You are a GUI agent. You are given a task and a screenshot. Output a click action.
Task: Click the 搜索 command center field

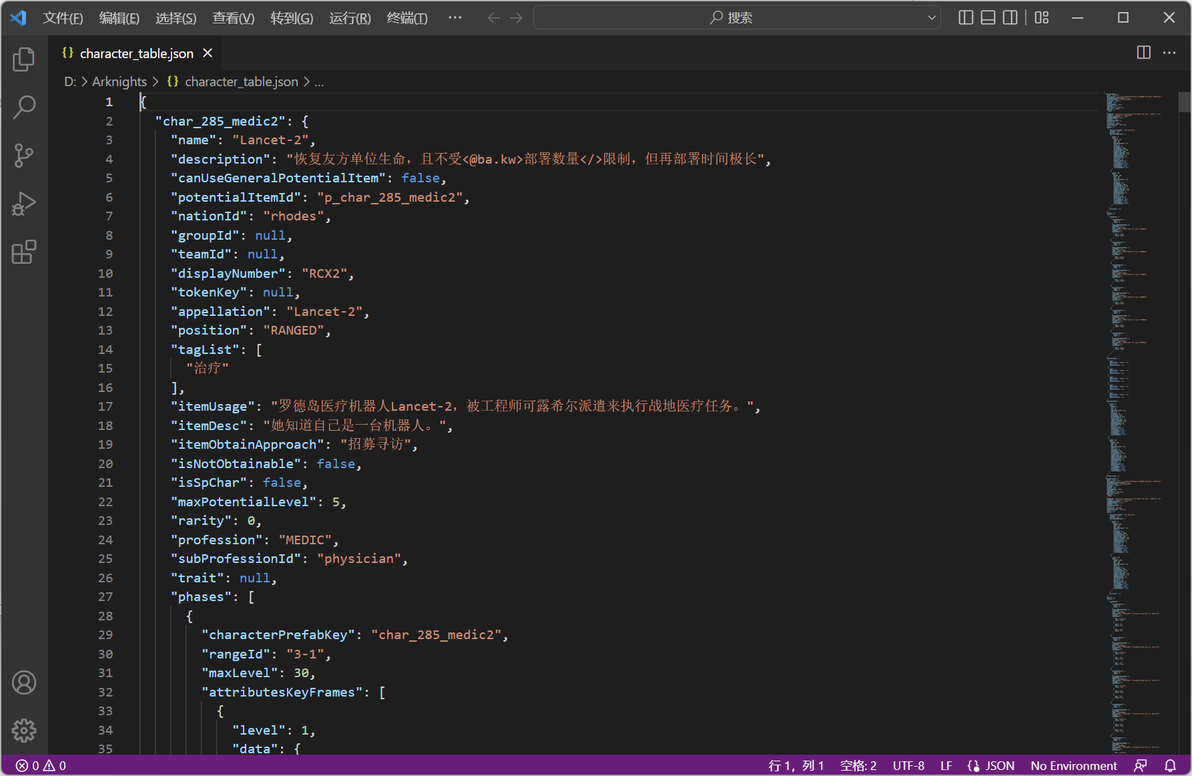point(737,17)
